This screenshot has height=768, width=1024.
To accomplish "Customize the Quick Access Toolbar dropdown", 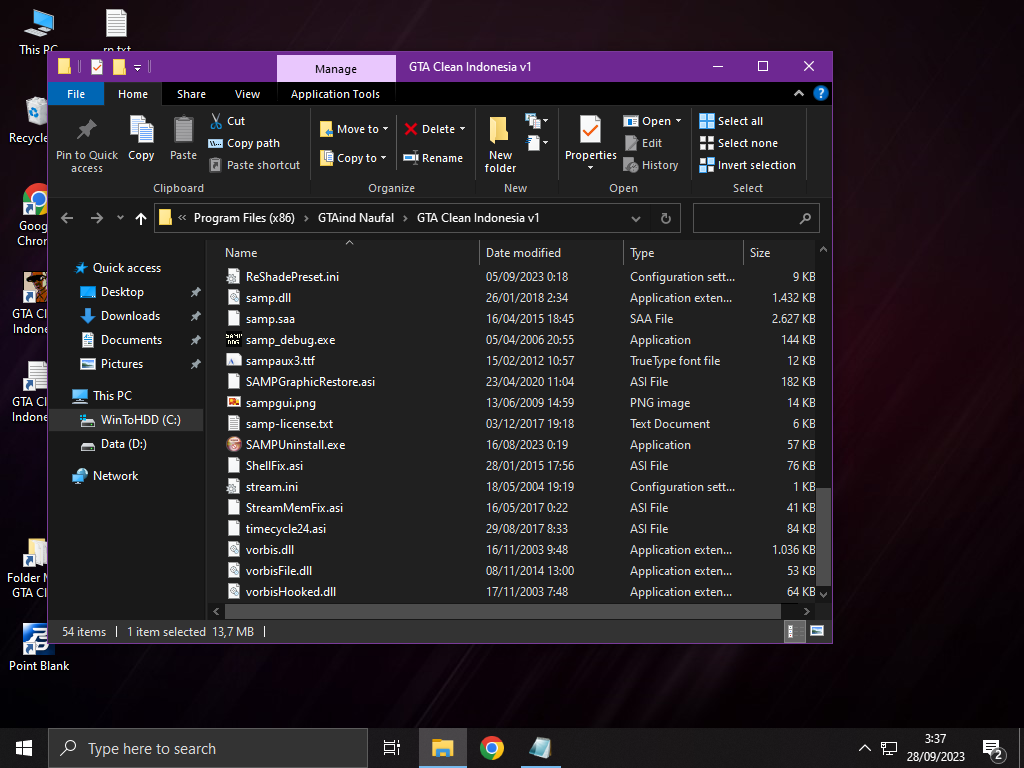I will (137, 67).
